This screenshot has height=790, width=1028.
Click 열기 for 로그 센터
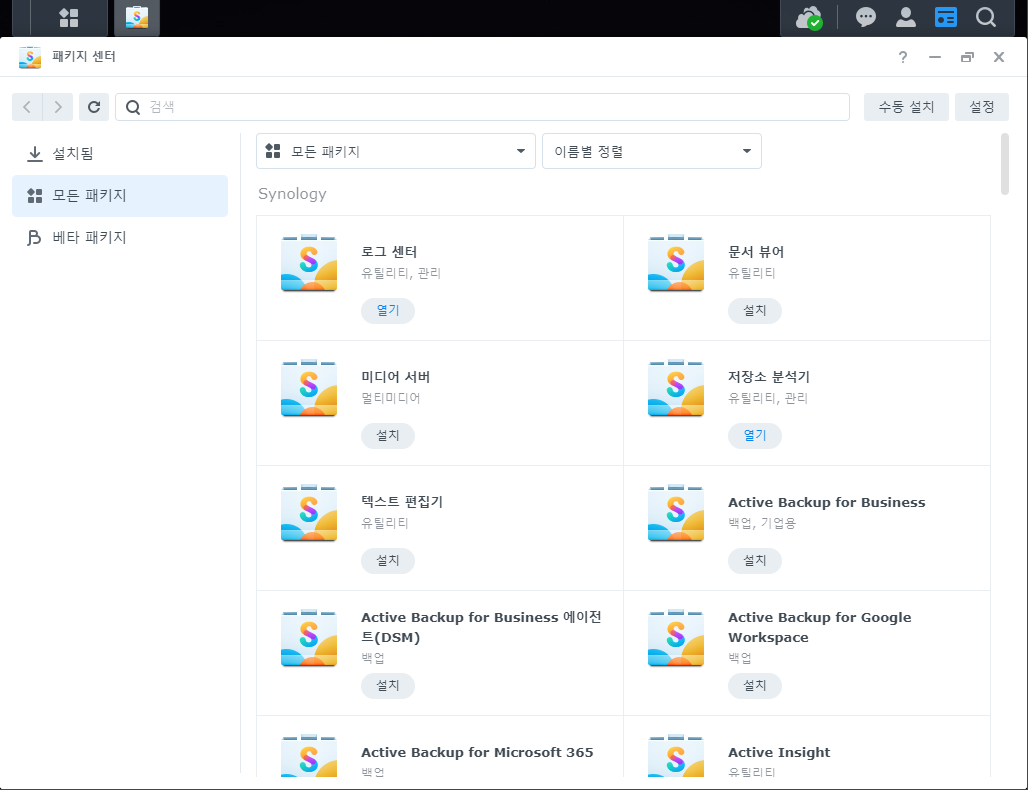[x=387, y=310]
